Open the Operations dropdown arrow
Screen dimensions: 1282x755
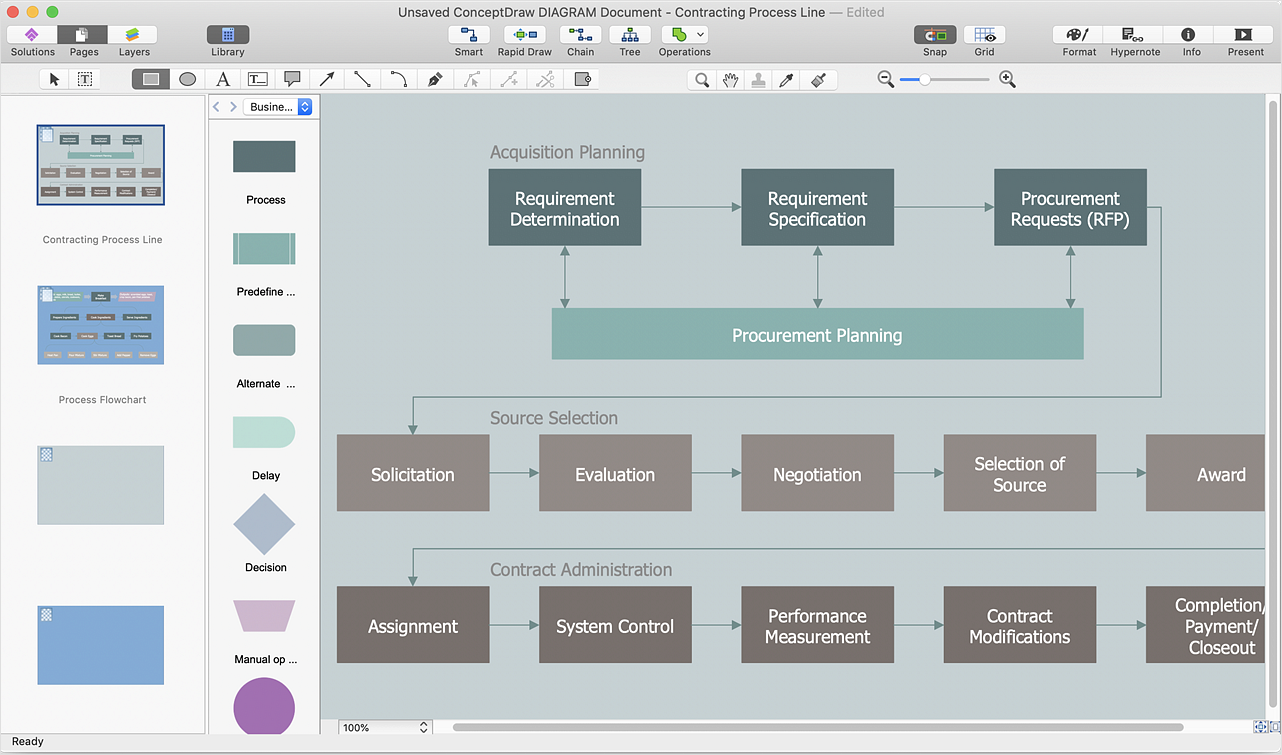click(701, 35)
